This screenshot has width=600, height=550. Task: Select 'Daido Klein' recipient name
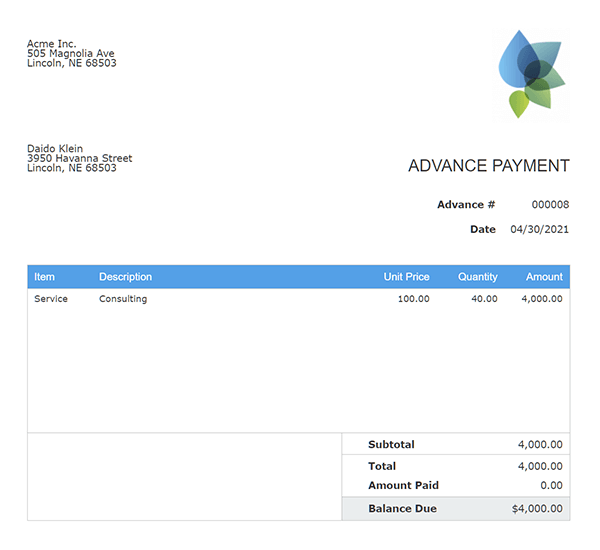pos(55,149)
